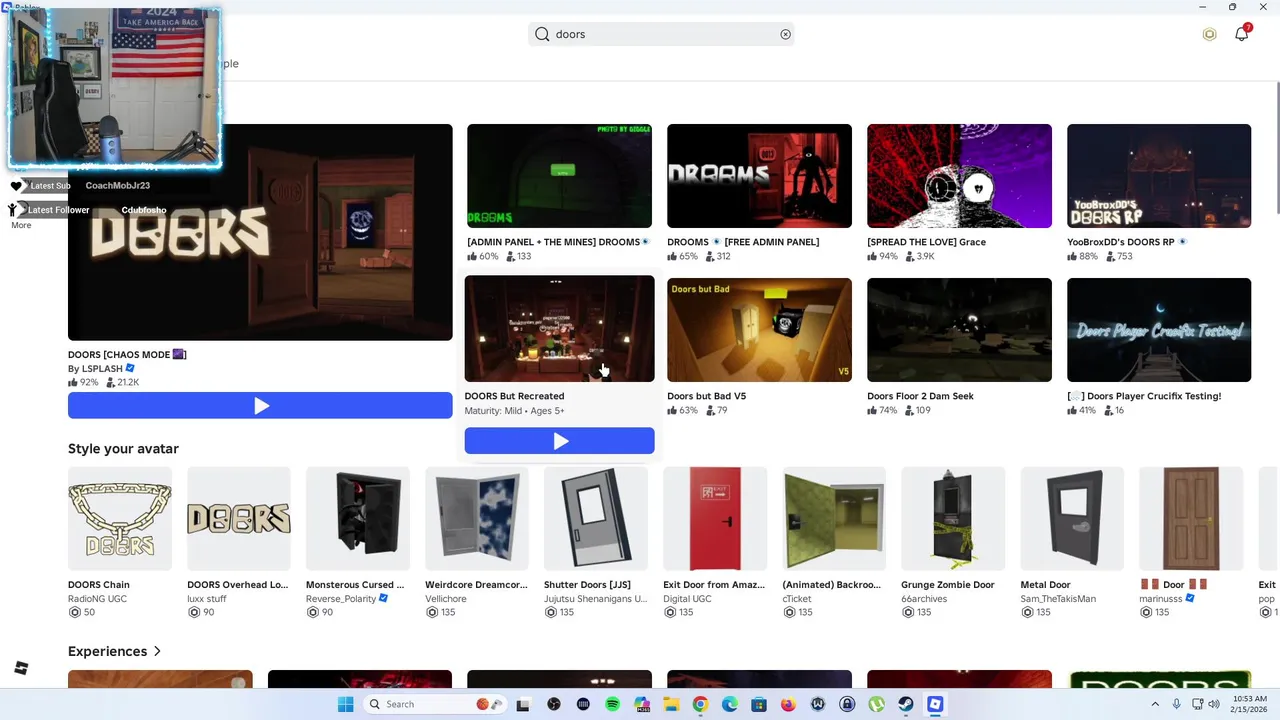Select Monsterous Cursed door item
Image resolution: width=1280 pixels, height=720 pixels.
(358, 519)
